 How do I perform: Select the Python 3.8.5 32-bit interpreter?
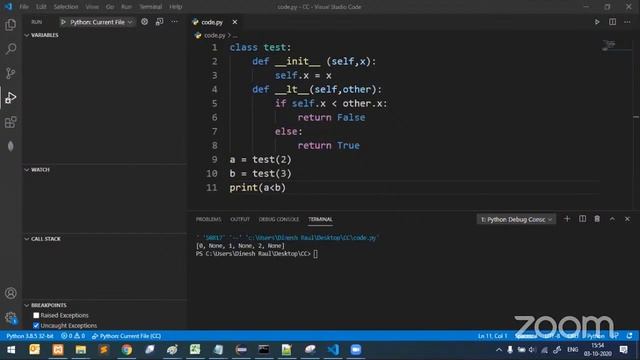(30, 336)
